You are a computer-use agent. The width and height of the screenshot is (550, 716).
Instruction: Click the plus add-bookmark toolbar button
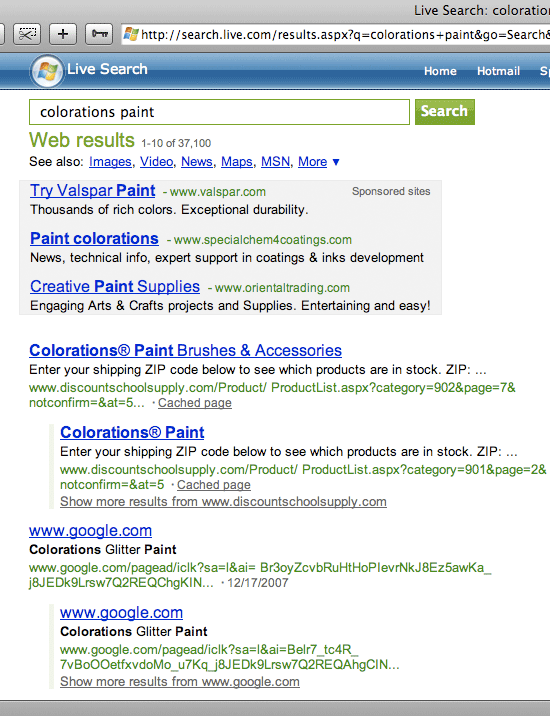point(63,34)
